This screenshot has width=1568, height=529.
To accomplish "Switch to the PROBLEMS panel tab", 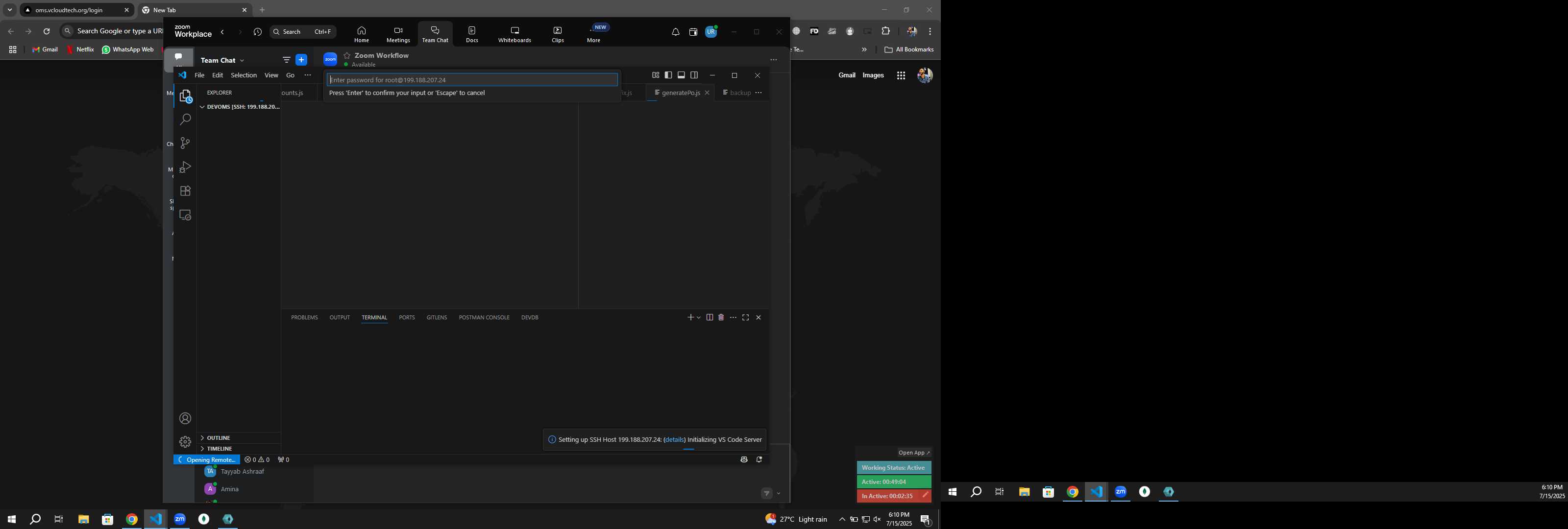I will 304,317.
